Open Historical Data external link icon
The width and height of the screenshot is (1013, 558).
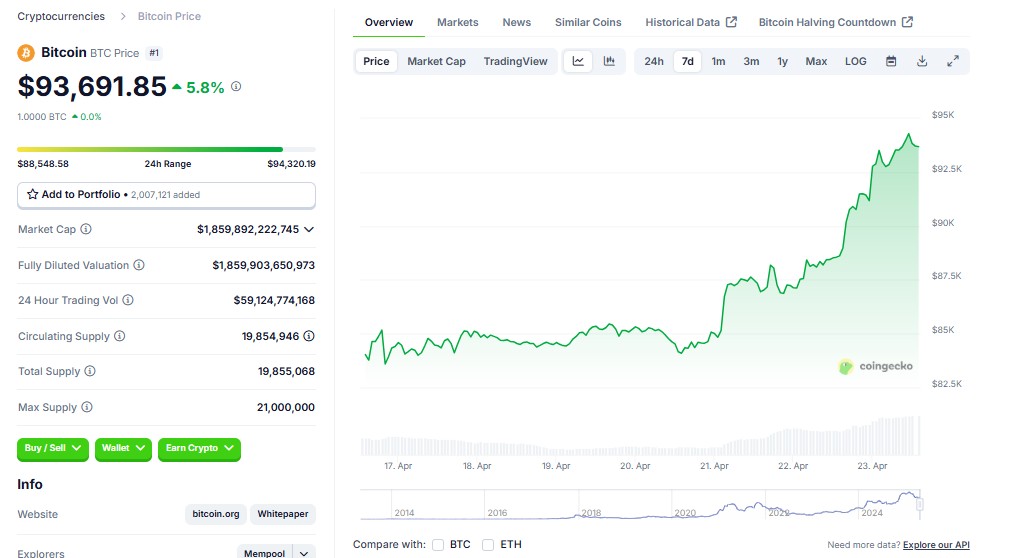pos(731,22)
